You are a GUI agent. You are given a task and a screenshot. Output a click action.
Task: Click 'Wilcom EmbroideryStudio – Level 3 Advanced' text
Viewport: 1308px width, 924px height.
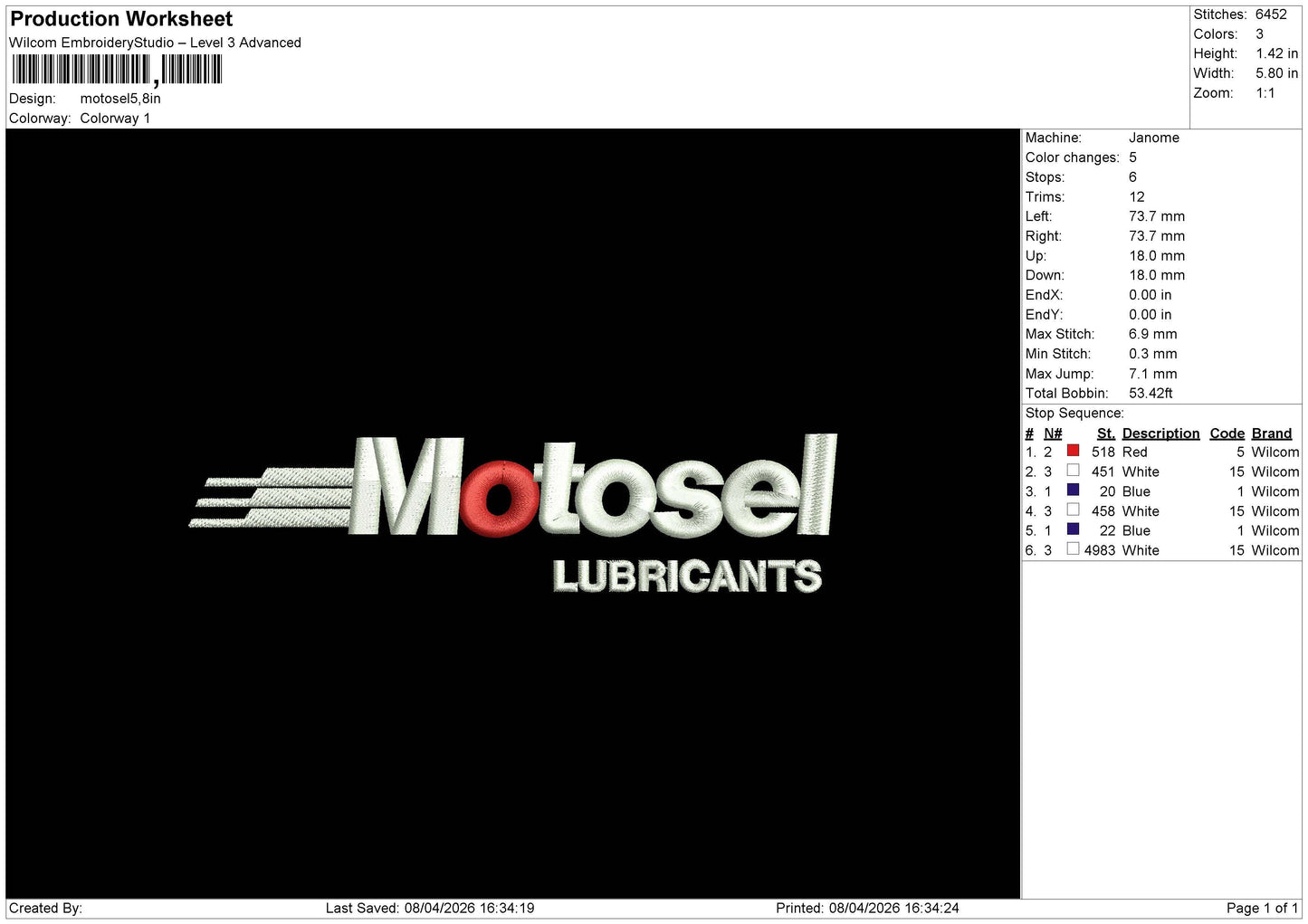click(x=155, y=43)
